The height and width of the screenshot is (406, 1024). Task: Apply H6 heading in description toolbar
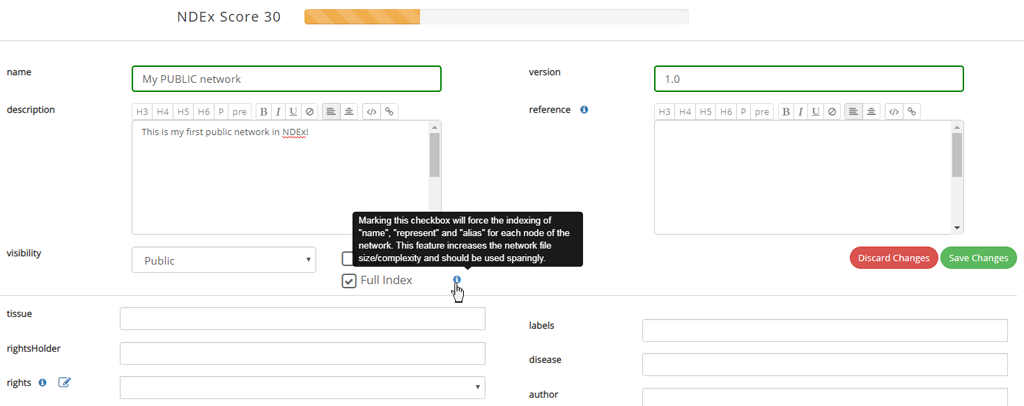pos(204,112)
